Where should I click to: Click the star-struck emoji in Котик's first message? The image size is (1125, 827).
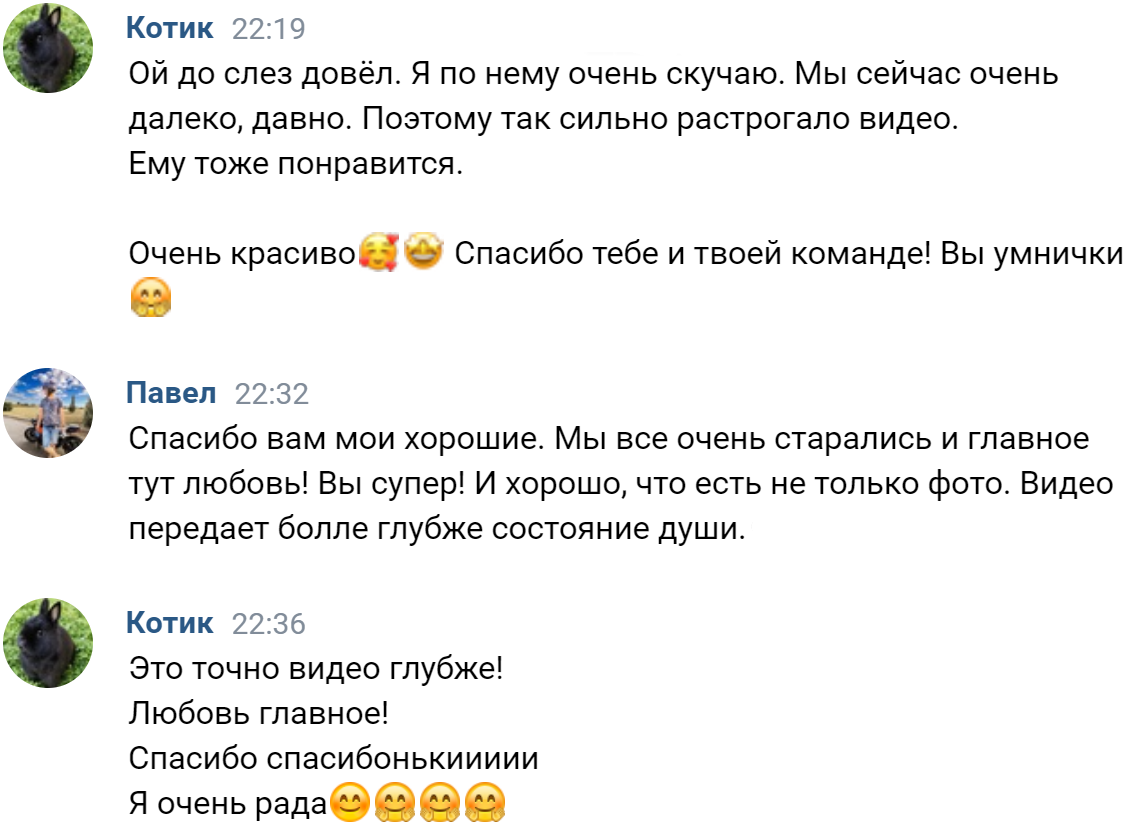(424, 253)
